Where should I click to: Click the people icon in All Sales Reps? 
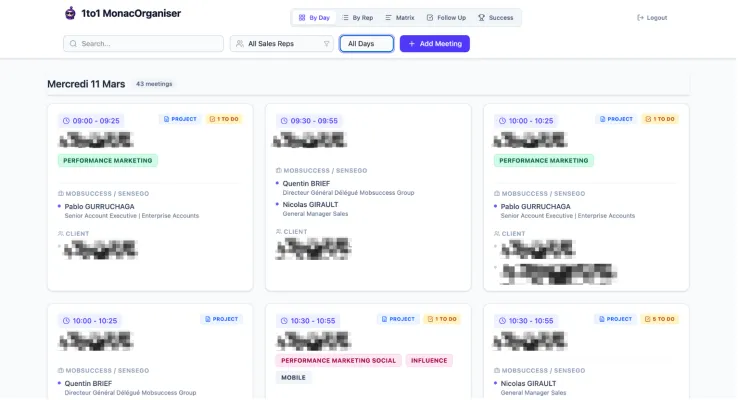point(240,44)
